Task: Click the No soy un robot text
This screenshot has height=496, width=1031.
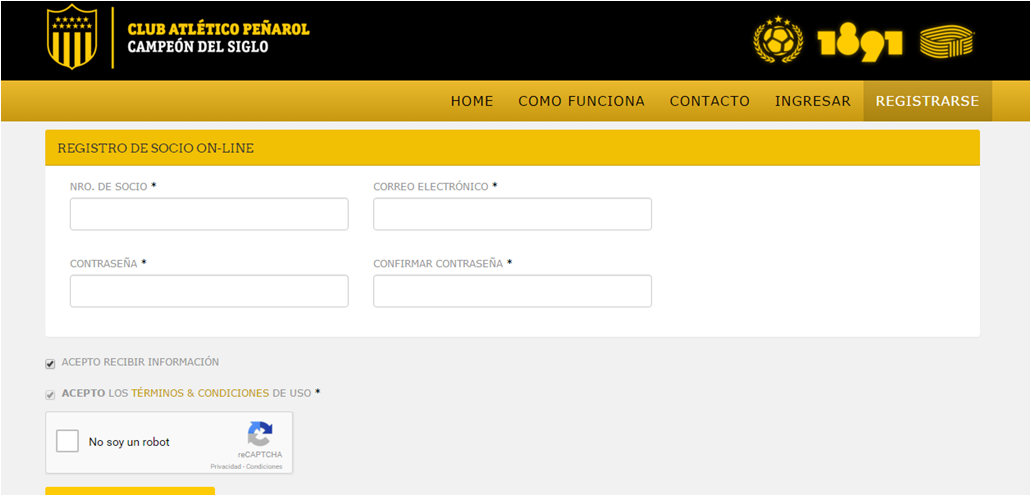Action: tap(129, 442)
